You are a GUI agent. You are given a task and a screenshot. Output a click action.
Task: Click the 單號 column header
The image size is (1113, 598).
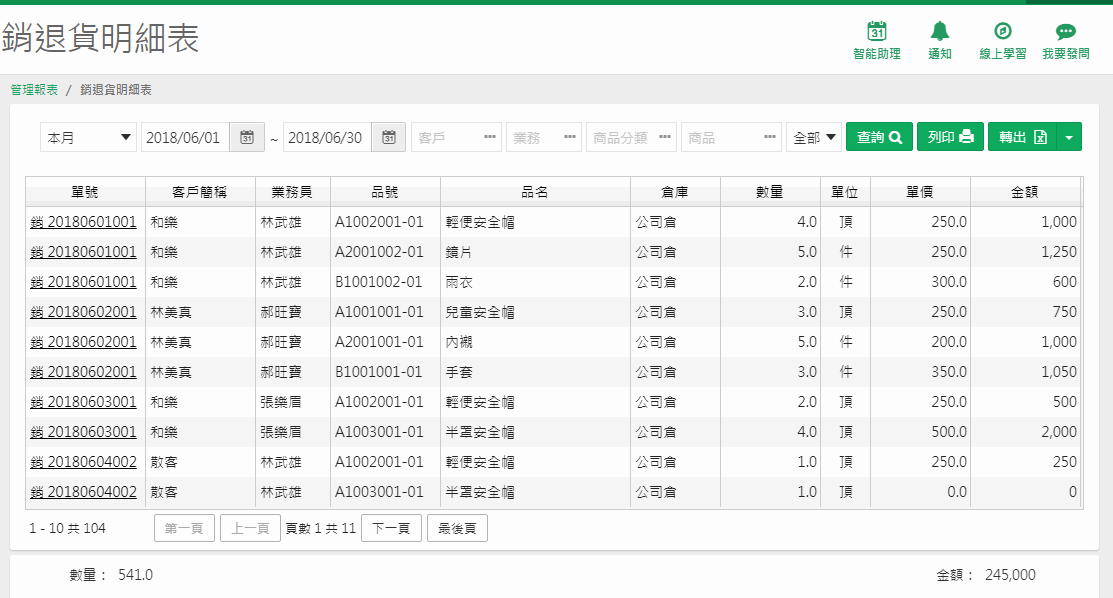(85, 192)
